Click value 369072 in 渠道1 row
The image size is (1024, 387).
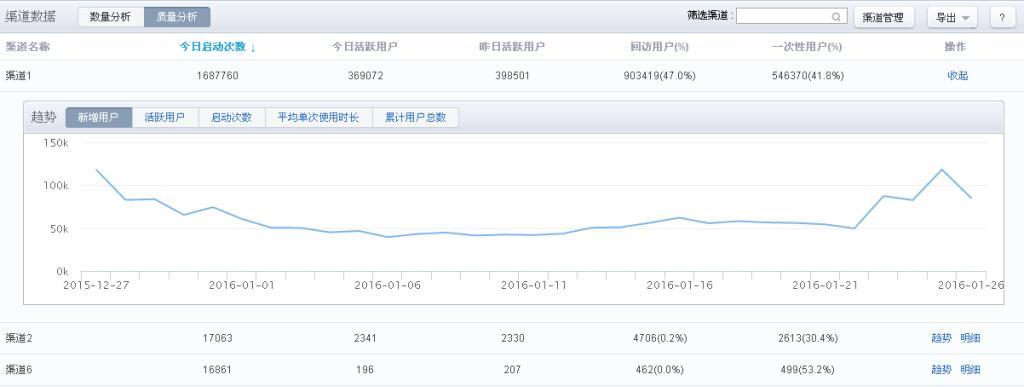pyautogui.click(x=365, y=76)
